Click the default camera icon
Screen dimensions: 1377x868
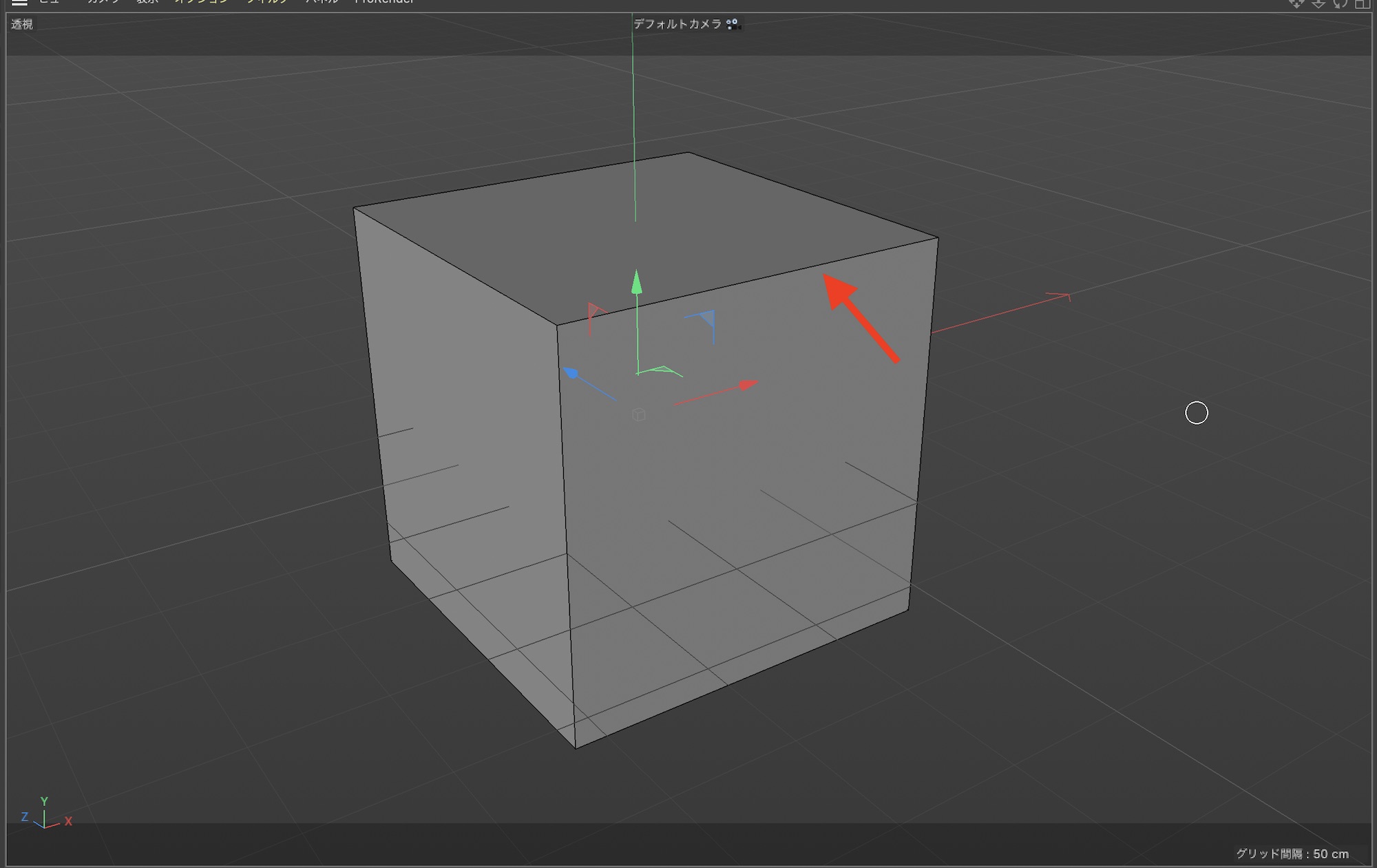point(733,24)
